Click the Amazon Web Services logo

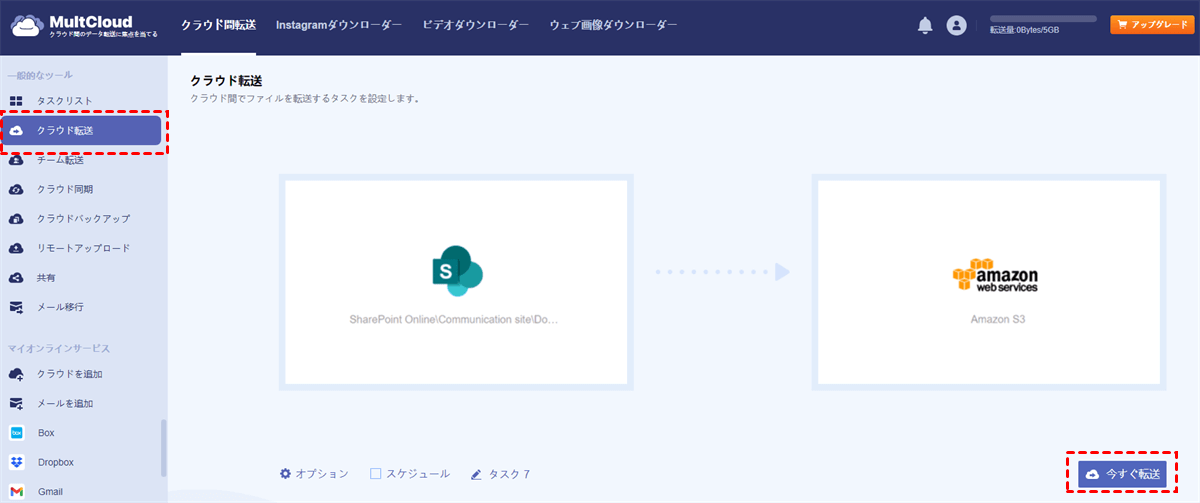click(x=995, y=274)
